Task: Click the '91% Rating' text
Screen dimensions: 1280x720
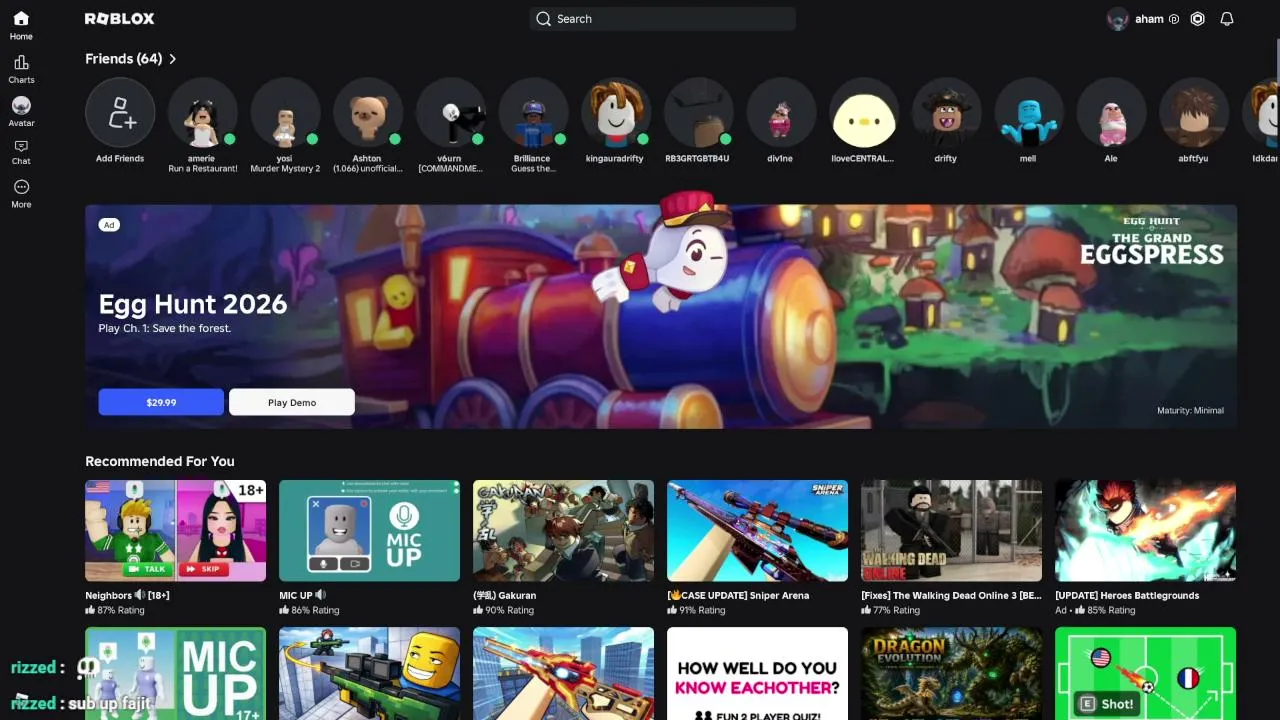Action: (x=702, y=610)
